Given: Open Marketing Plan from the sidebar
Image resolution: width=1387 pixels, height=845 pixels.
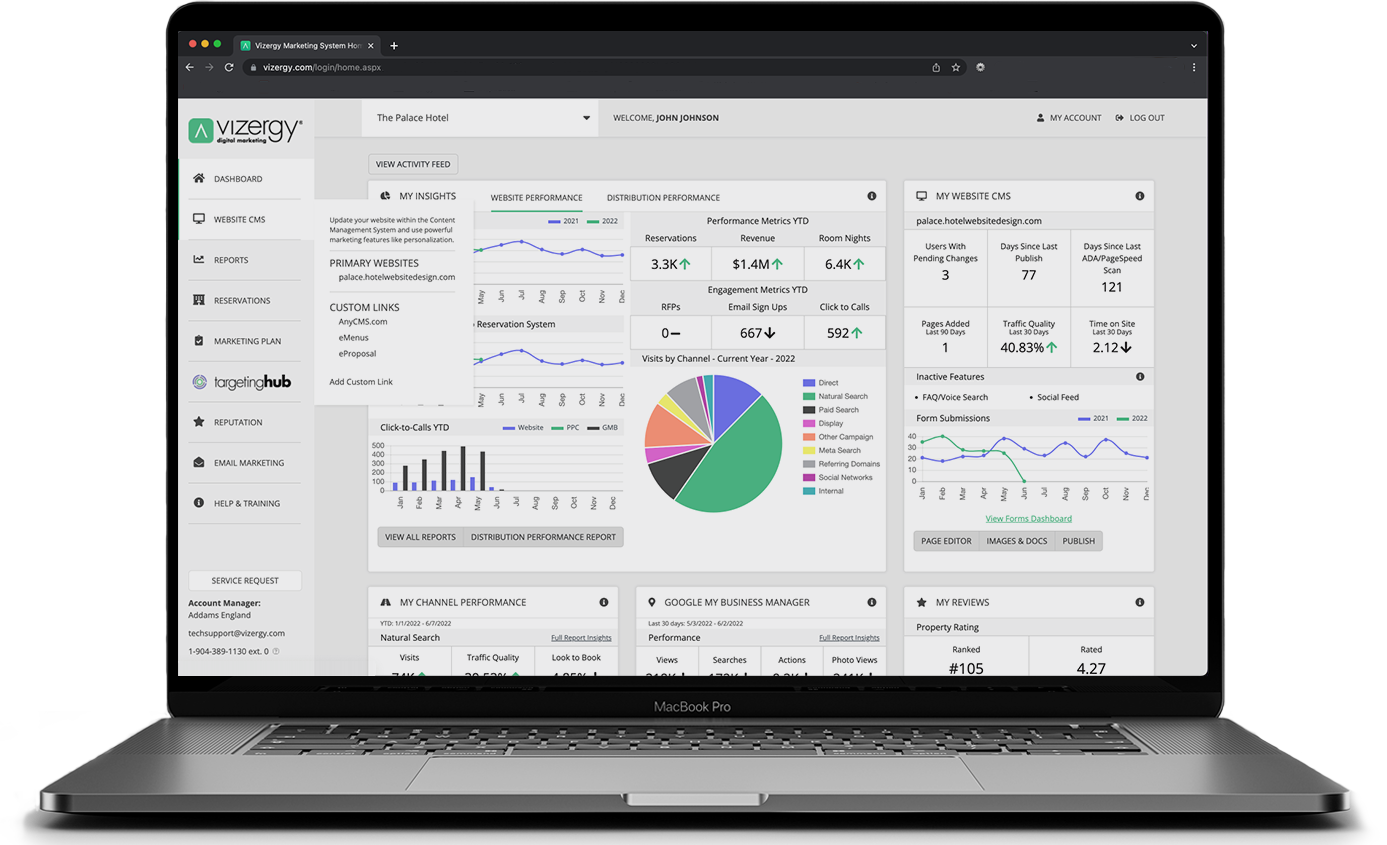Looking at the screenshot, I should tap(246, 341).
